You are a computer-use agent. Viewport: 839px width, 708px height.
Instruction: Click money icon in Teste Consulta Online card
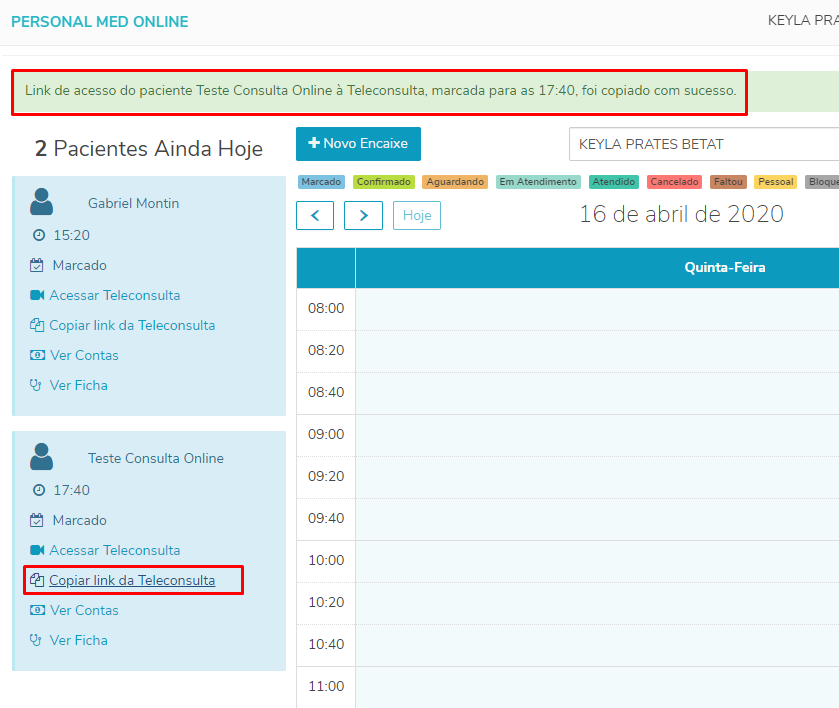click(x=37, y=610)
